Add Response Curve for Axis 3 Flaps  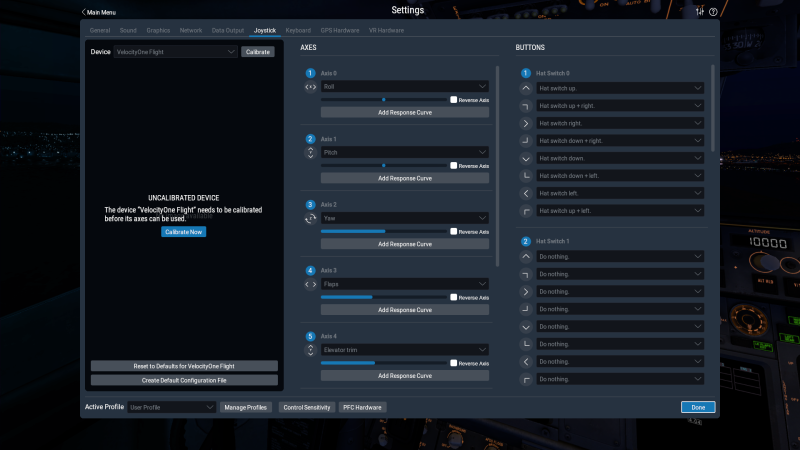405,310
